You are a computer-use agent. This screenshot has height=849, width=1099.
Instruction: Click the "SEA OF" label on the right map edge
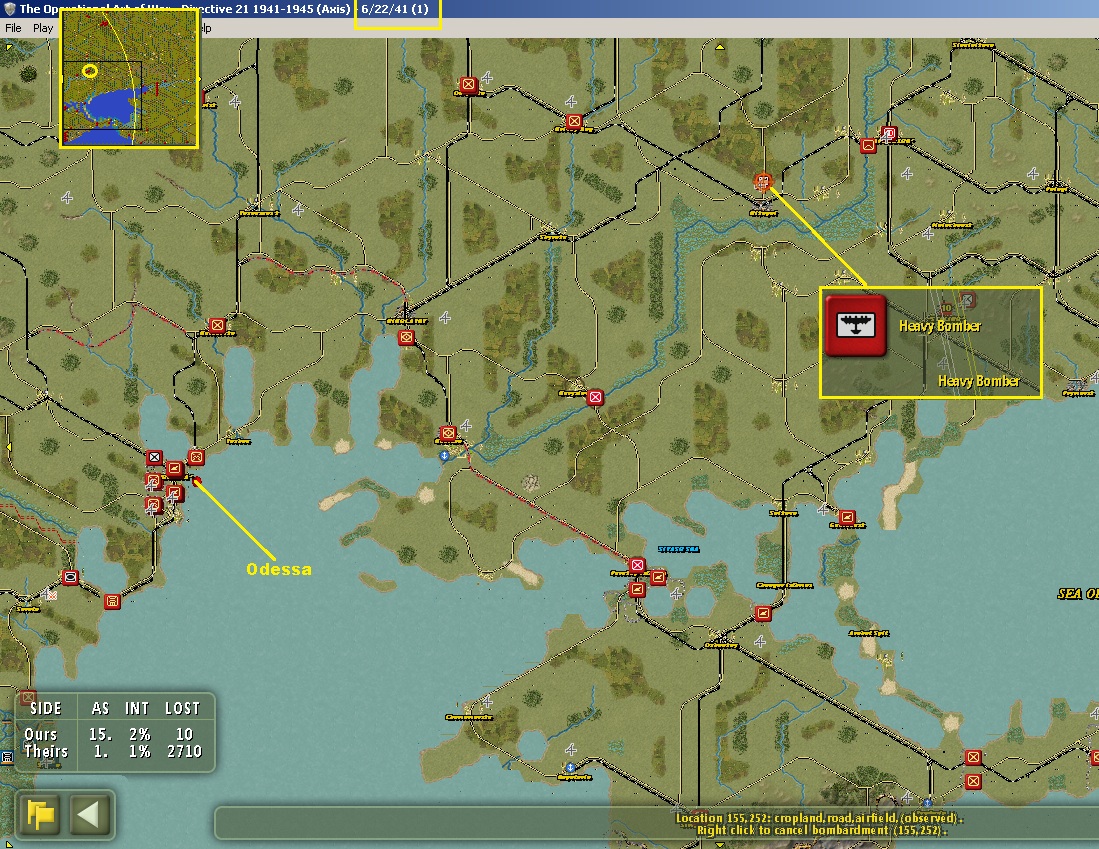point(1078,594)
